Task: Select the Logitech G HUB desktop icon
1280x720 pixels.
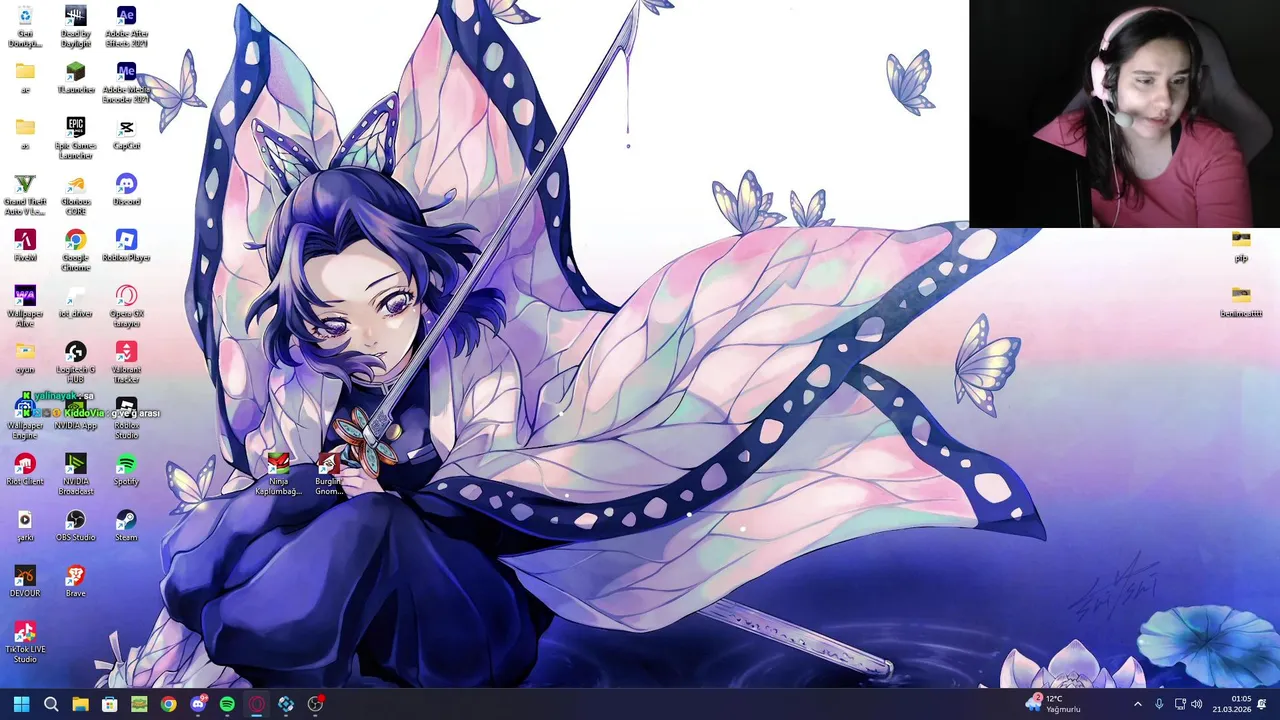Action: tap(75, 363)
